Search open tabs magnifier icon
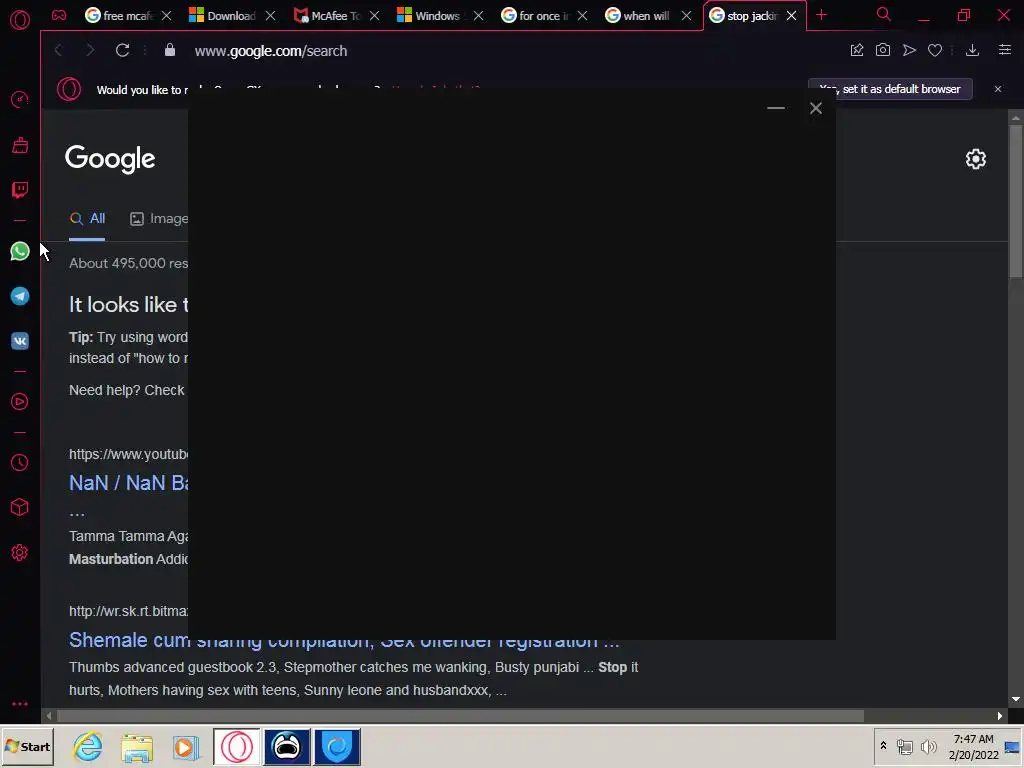Image resolution: width=1024 pixels, height=768 pixels. tap(884, 14)
